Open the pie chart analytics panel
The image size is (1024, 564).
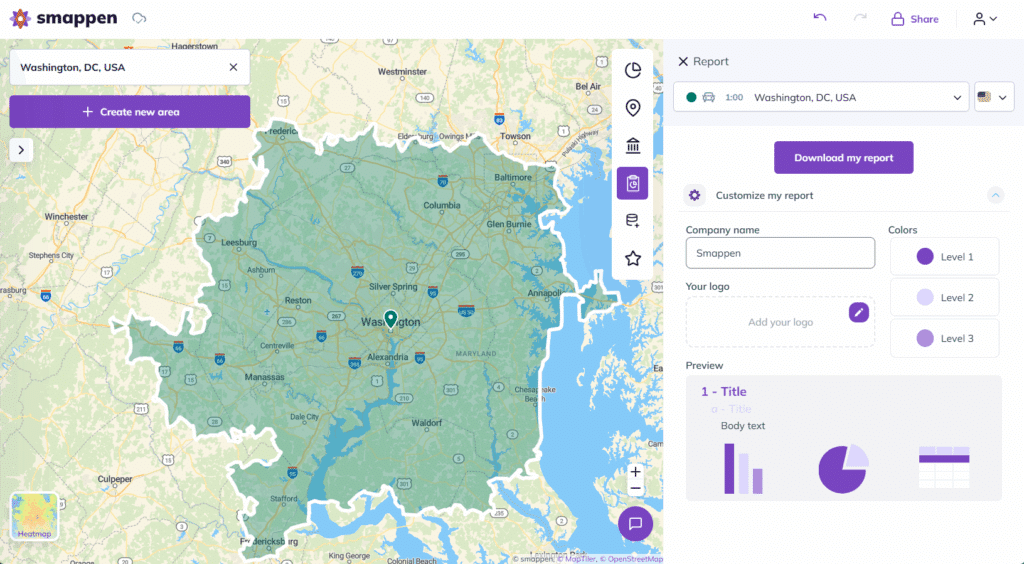(x=632, y=70)
